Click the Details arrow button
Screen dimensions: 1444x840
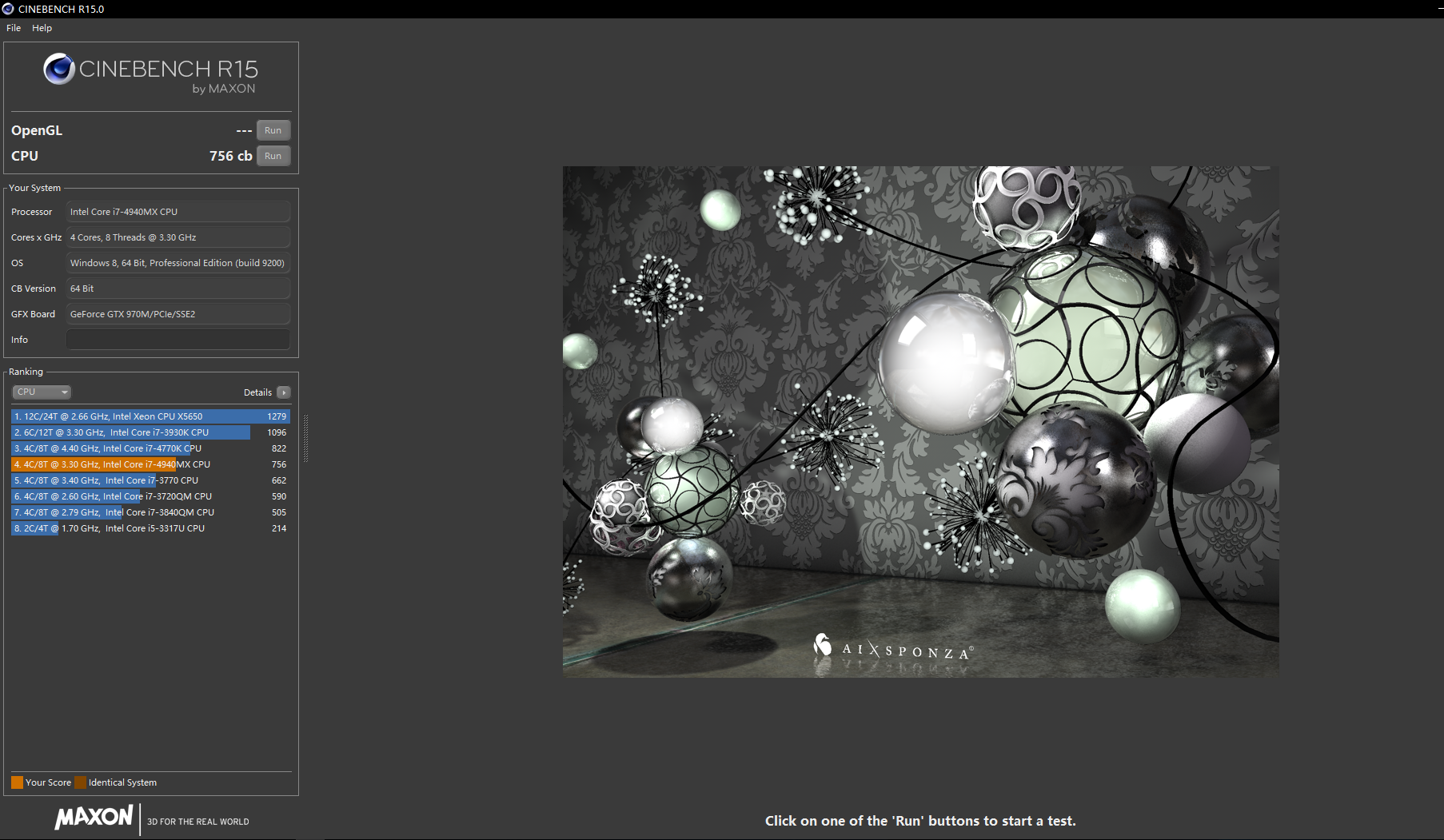point(284,392)
